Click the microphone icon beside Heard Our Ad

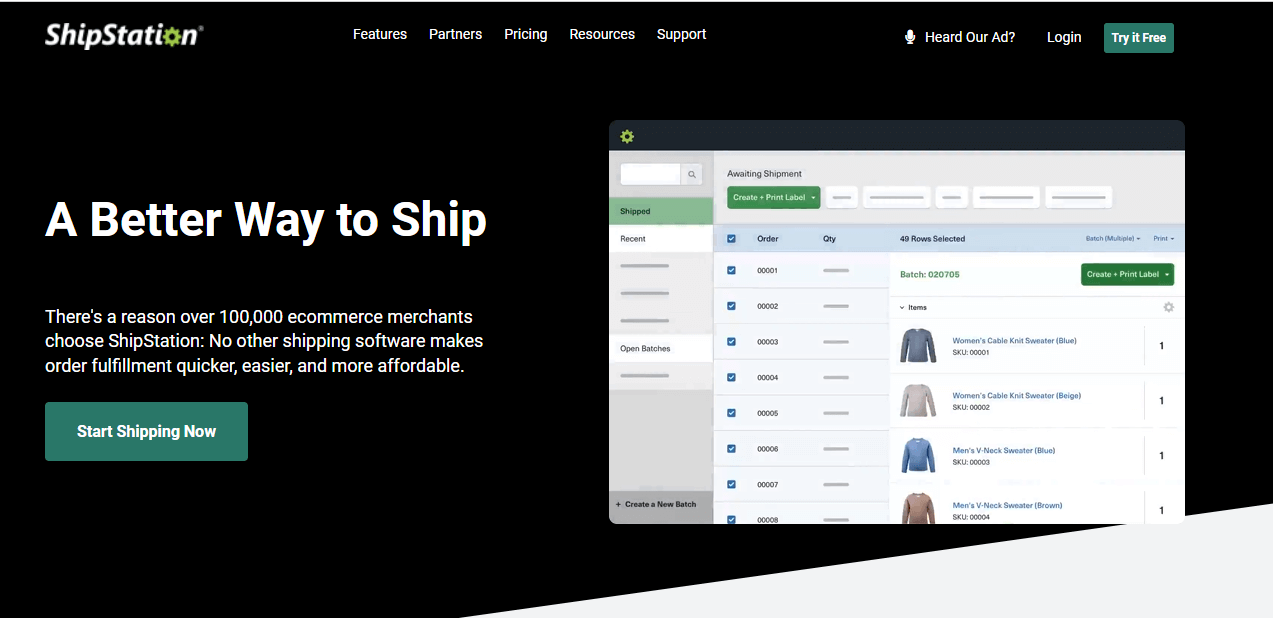point(910,37)
